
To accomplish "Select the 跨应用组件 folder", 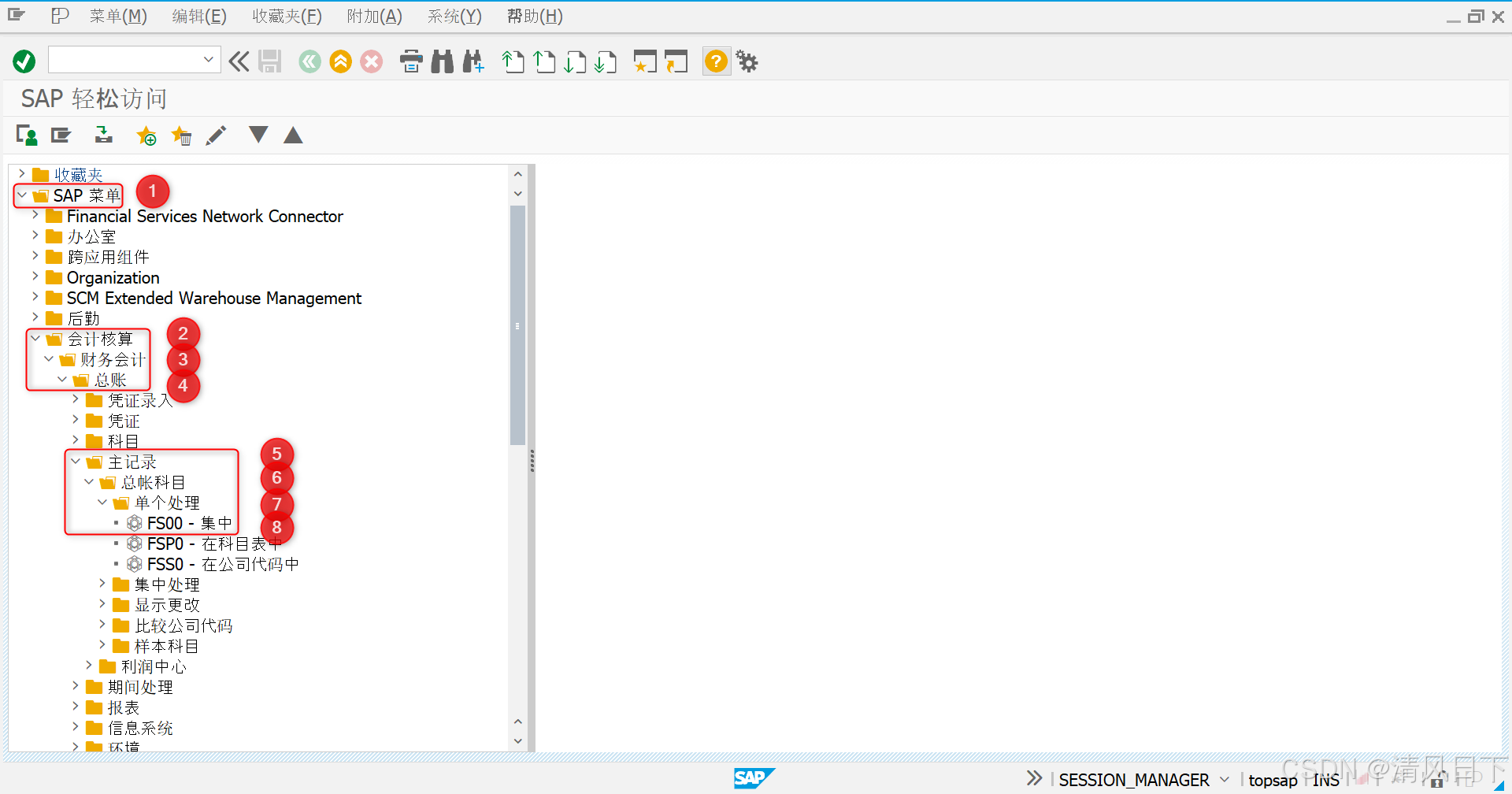I will (108, 257).
